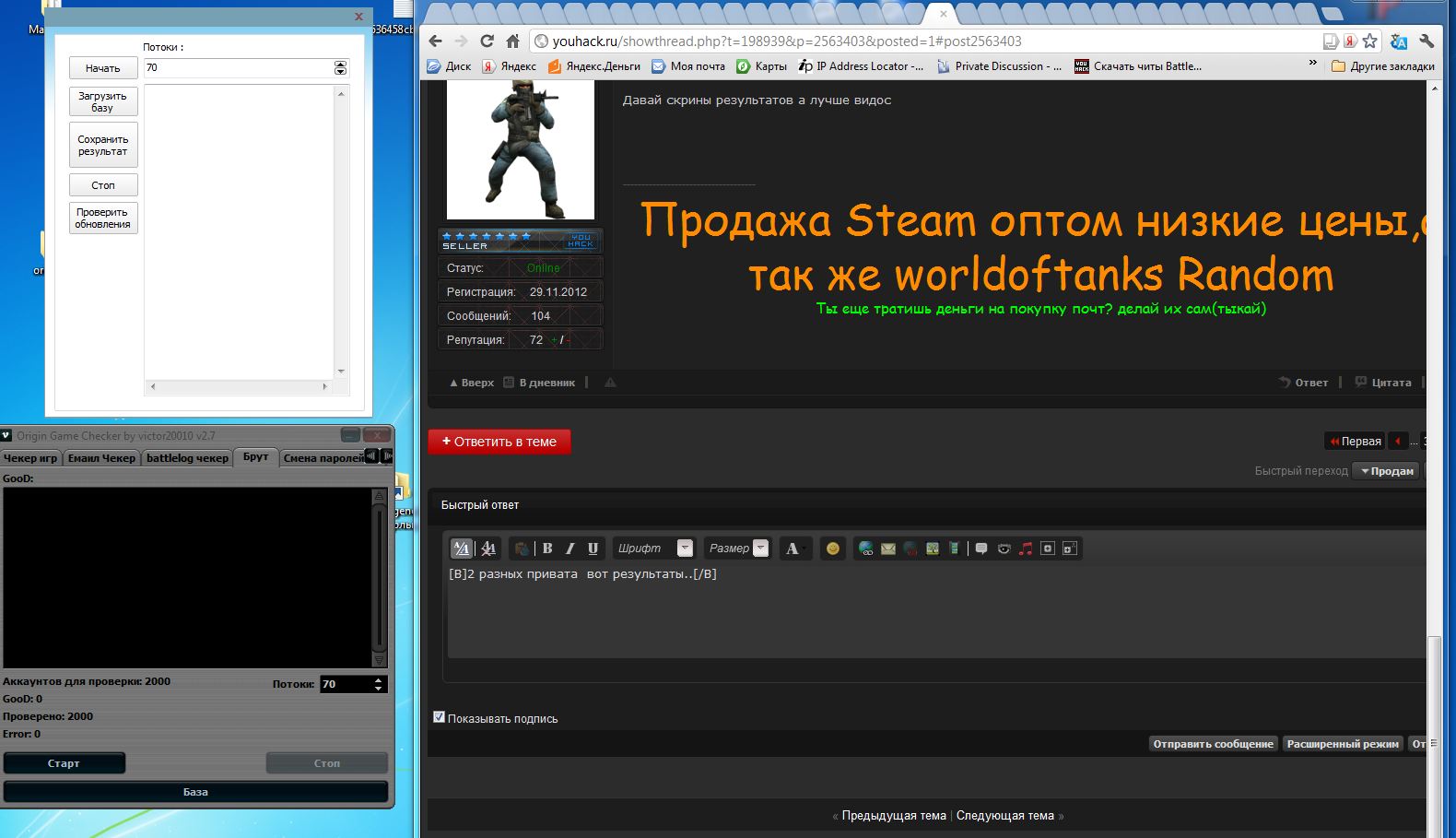
Task: Open the browser wrench settings menu
Action: pyautogui.click(x=1427, y=41)
